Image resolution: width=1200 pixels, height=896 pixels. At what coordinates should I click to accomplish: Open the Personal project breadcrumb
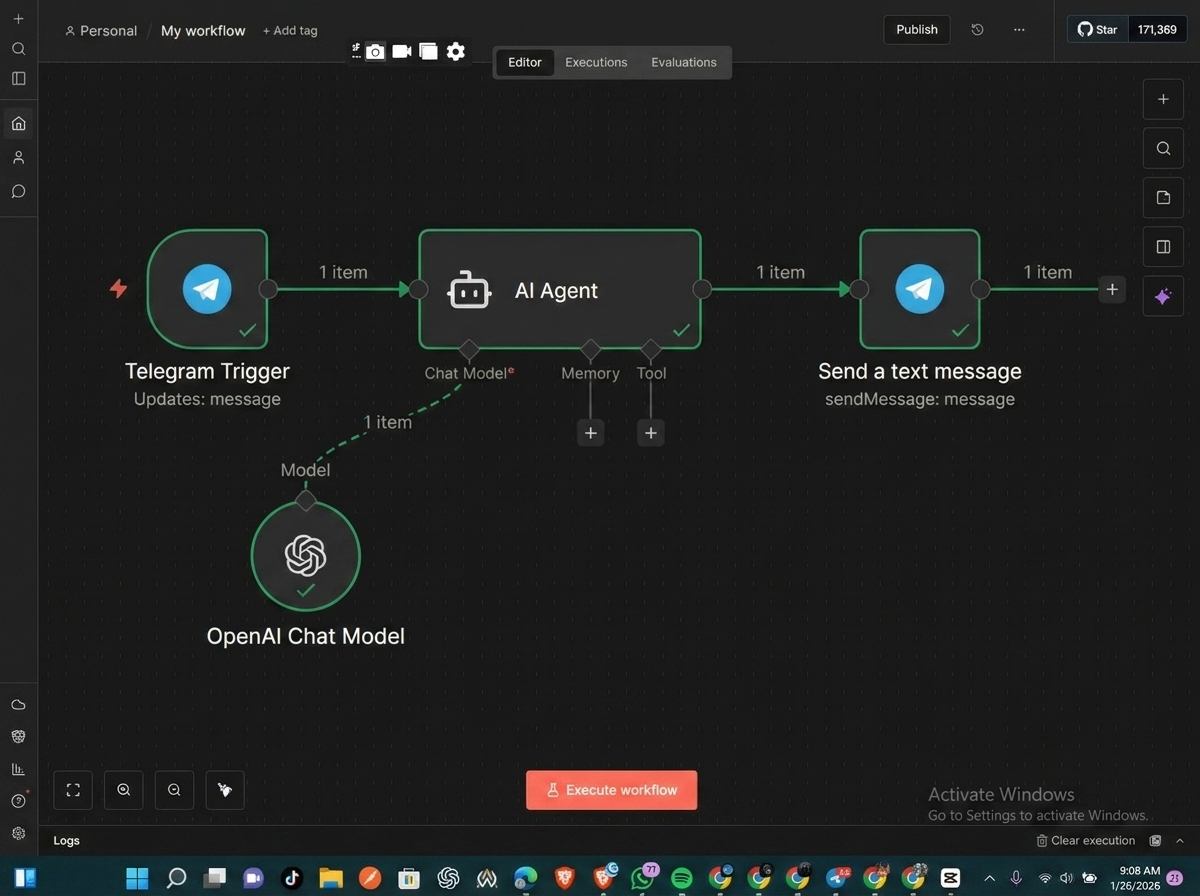pos(101,31)
